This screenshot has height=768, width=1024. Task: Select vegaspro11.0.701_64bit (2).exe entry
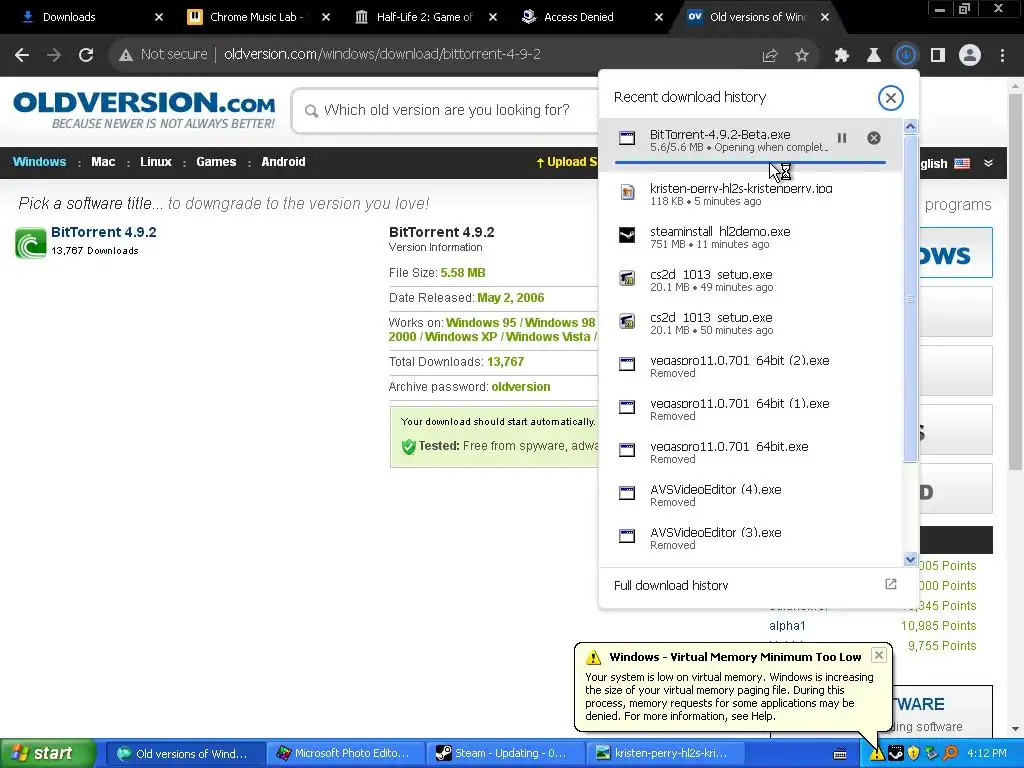[750, 366]
